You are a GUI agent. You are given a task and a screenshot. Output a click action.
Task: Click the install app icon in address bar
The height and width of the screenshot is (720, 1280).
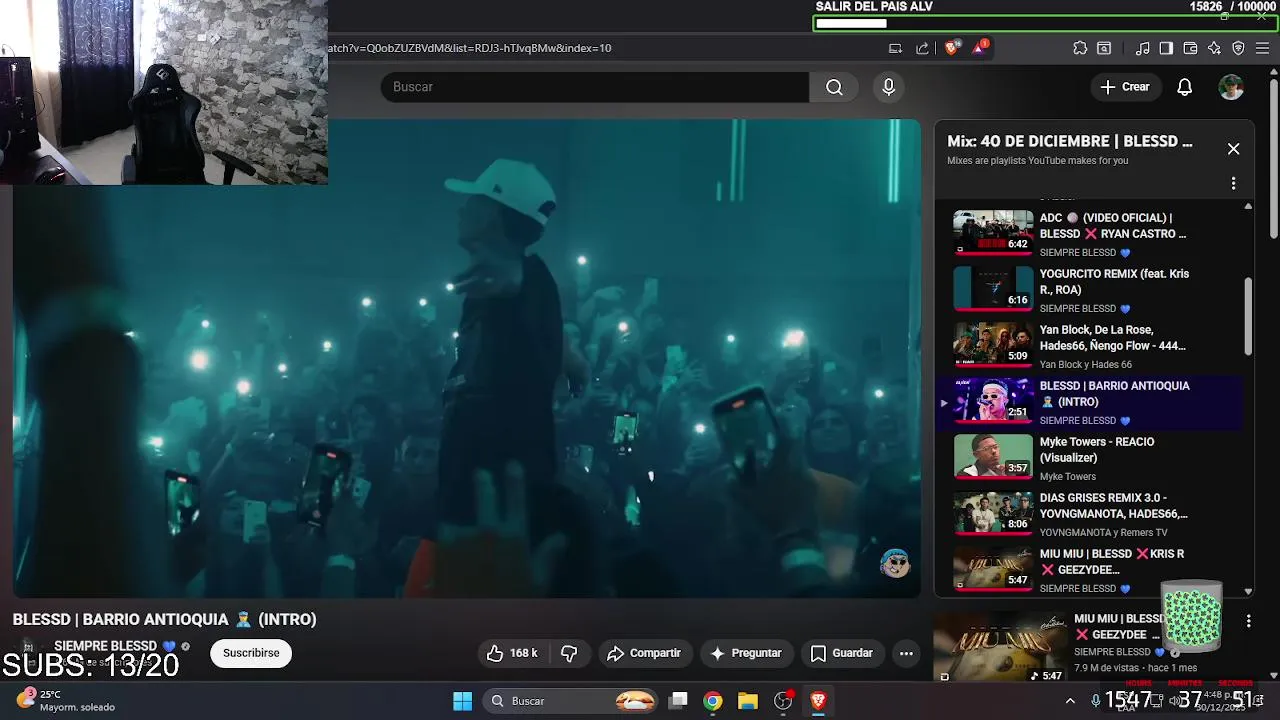[896, 48]
